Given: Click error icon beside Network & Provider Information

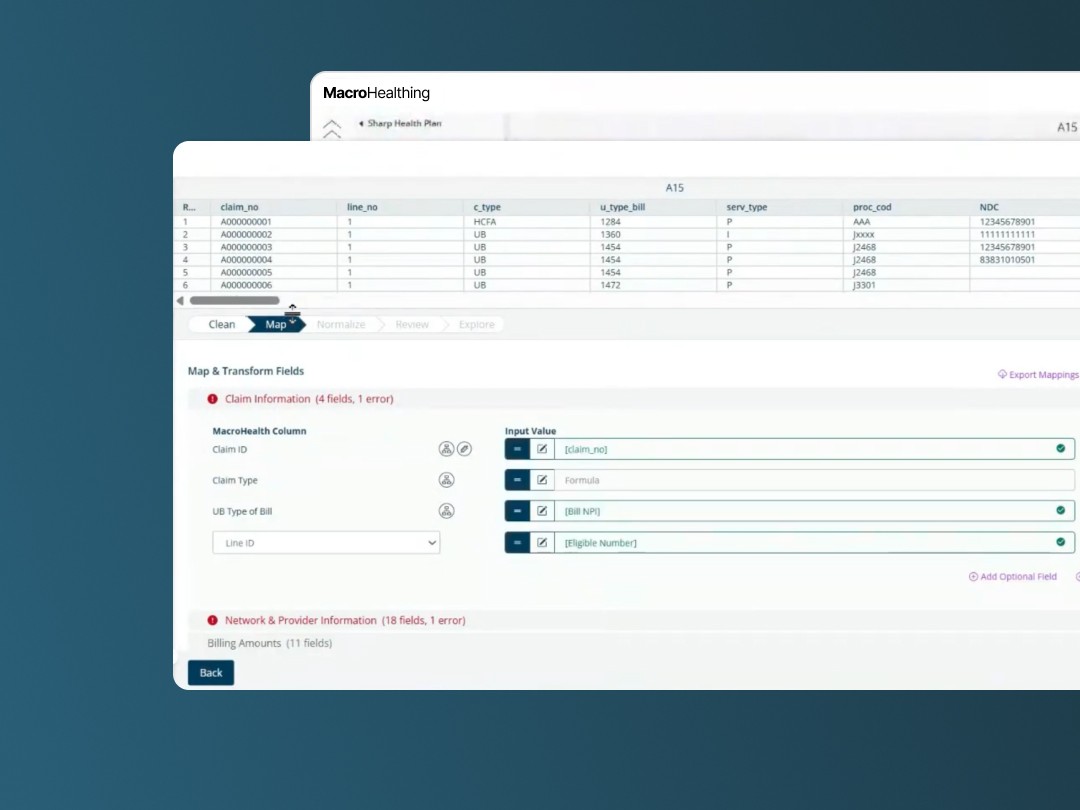Looking at the screenshot, I should (212, 620).
